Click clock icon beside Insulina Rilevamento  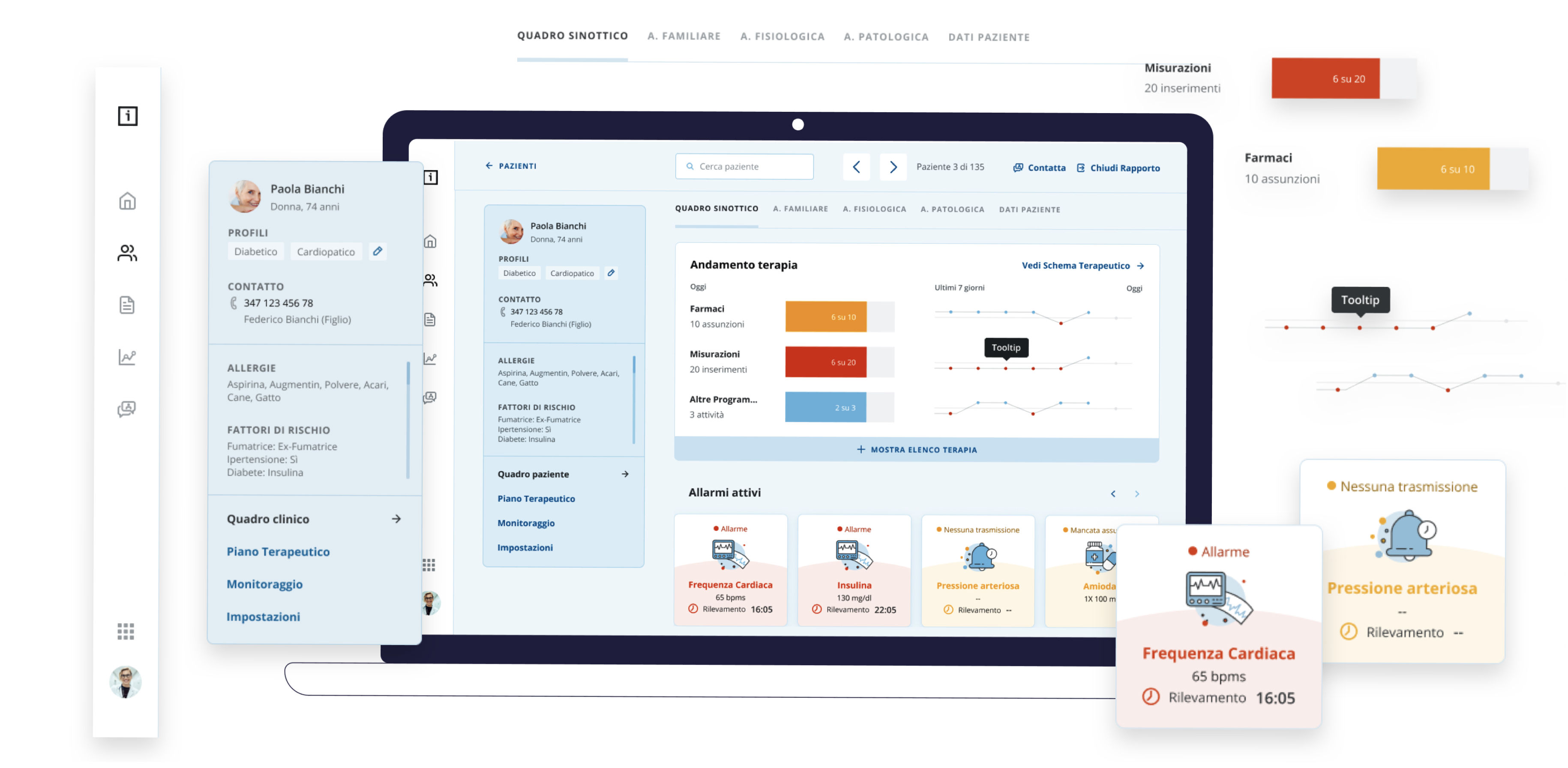[x=816, y=609]
